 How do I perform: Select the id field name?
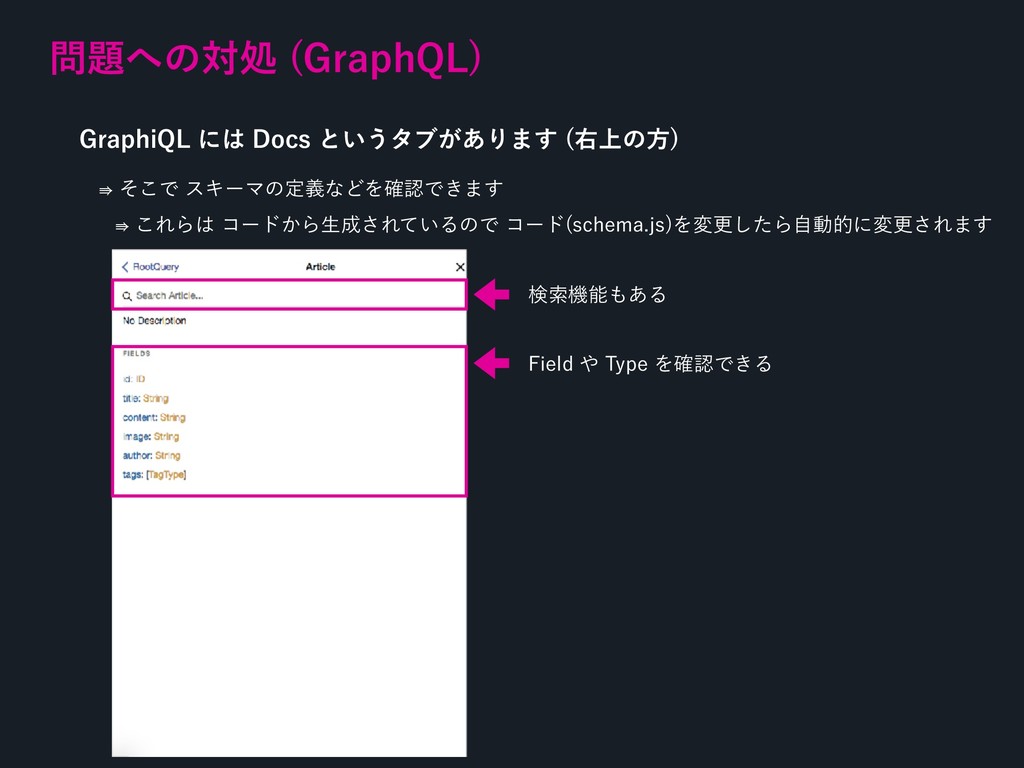pyautogui.click(x=127, y=379)
